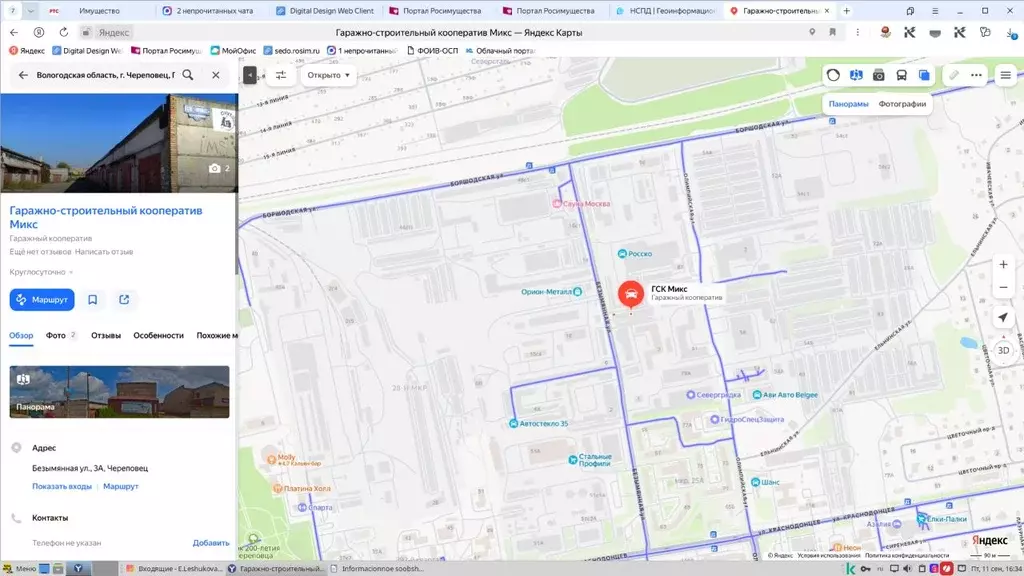The image size is (1024, 576).
Task: Switch to the Обзор tab
Action: tap(21, 335)
